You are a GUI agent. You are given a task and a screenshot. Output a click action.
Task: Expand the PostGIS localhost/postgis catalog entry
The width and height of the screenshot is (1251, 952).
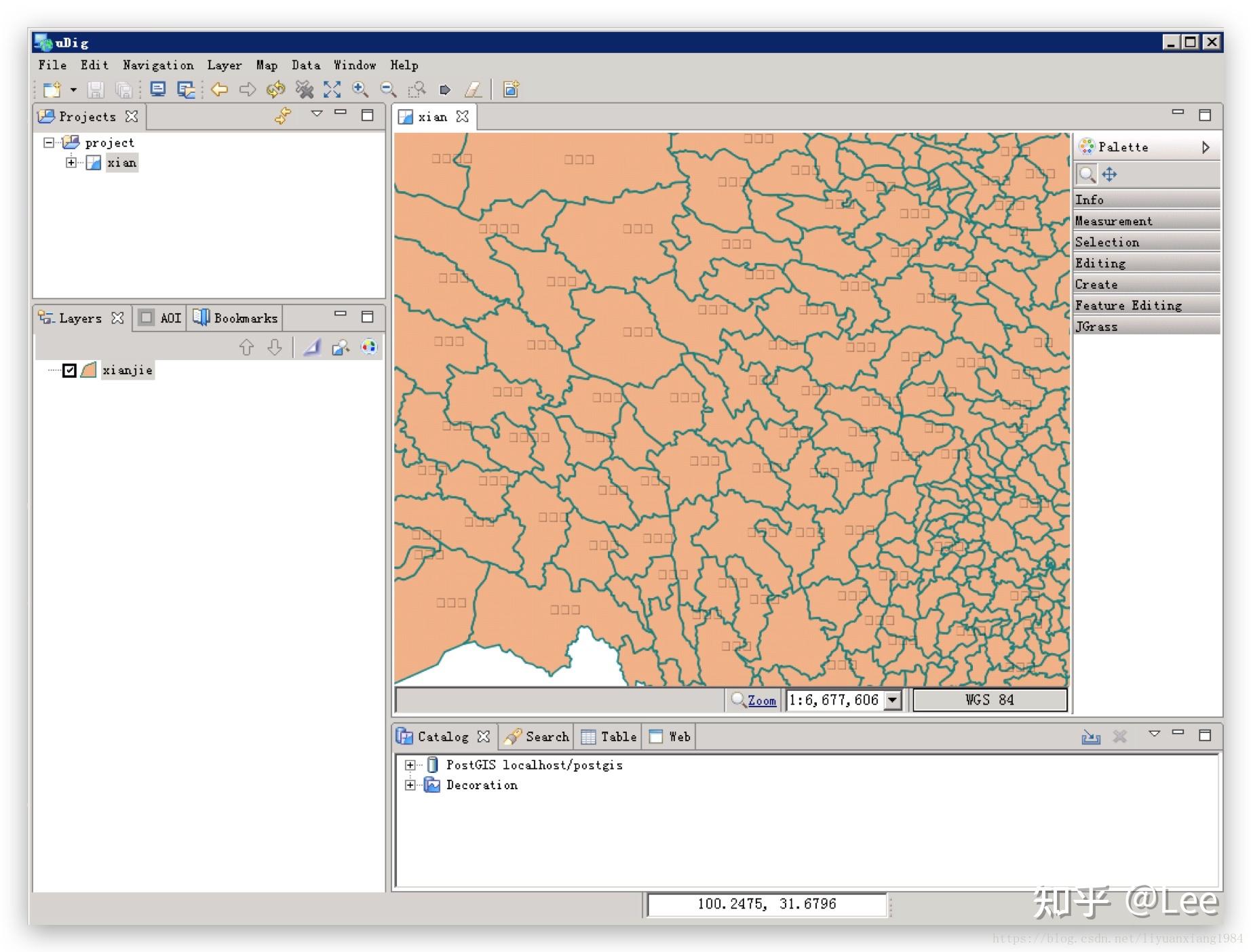410,765
